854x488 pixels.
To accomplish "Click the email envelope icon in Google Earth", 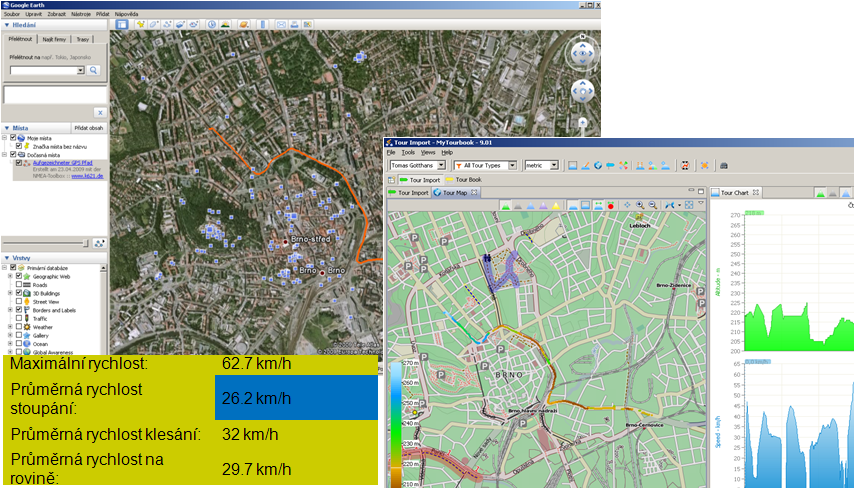I will [281, 25].
